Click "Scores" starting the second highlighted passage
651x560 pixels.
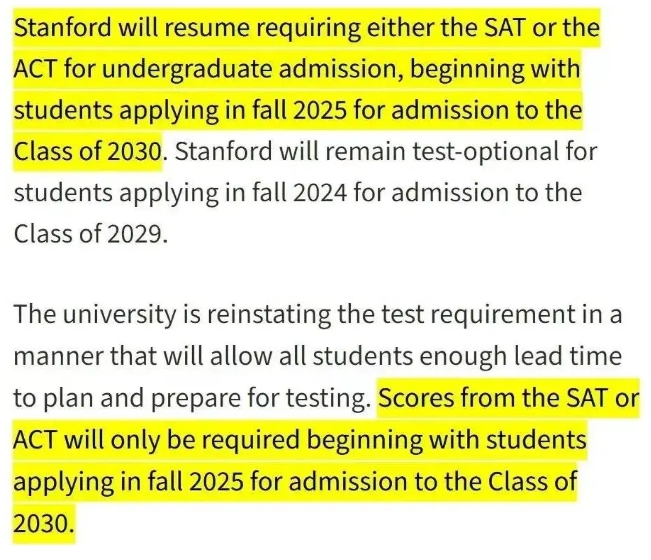pyautogui.click(x=416, y=397)
